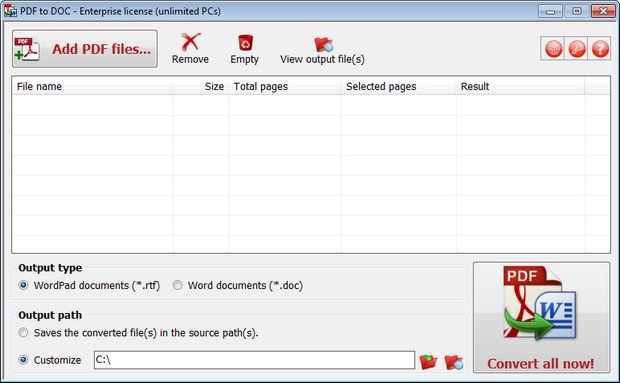
Task: Minimize the PDF to DOC window
Action: click(550, 11)
